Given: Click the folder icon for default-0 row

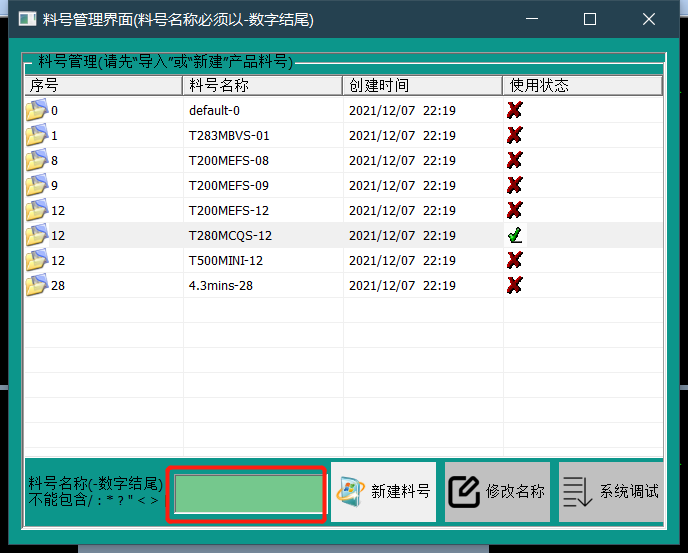Looking at the screenshot, I should coord(36,111).
